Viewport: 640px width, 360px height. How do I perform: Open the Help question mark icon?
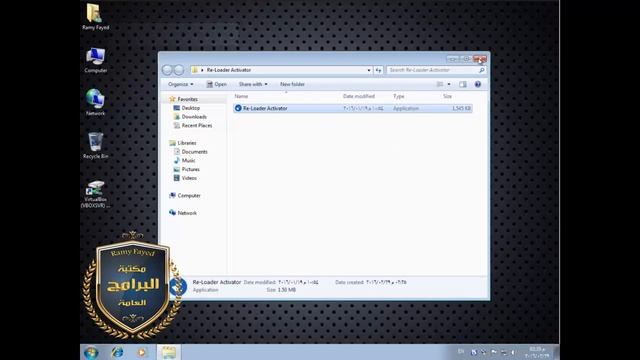pyautogui.click(x=478, y=84)
